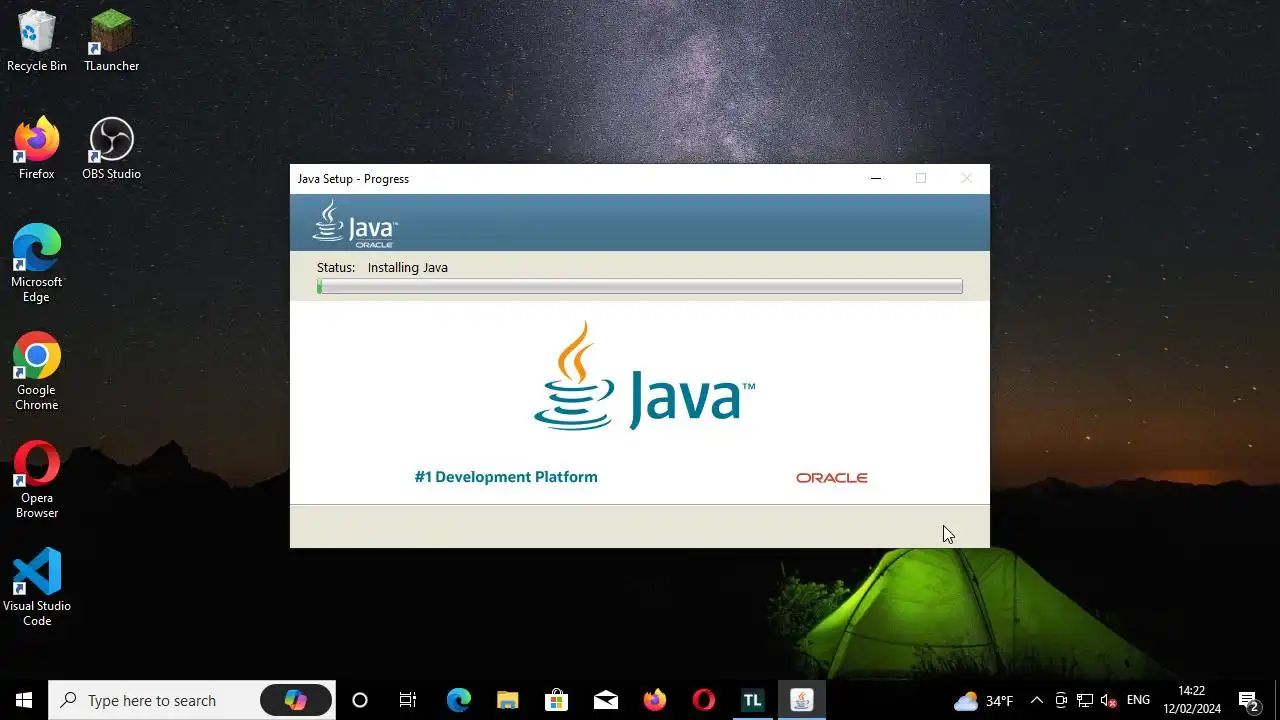Viewport: 1280px width, 720px height.
Task: Select the Firefox desktop shortcut
Action: (x=37, y=149)
